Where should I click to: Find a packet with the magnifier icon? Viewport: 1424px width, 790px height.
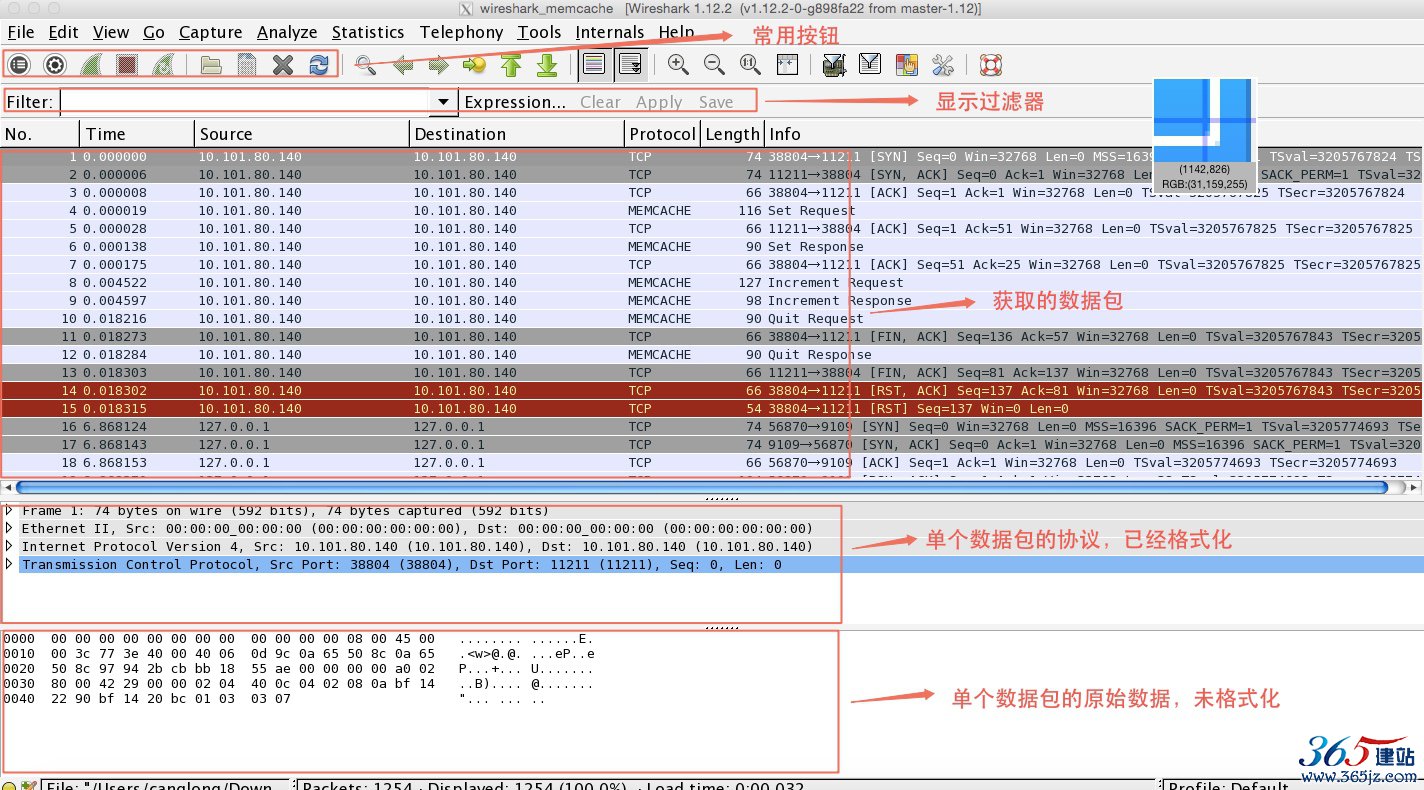pyautogui.click(x=366, y=65)
